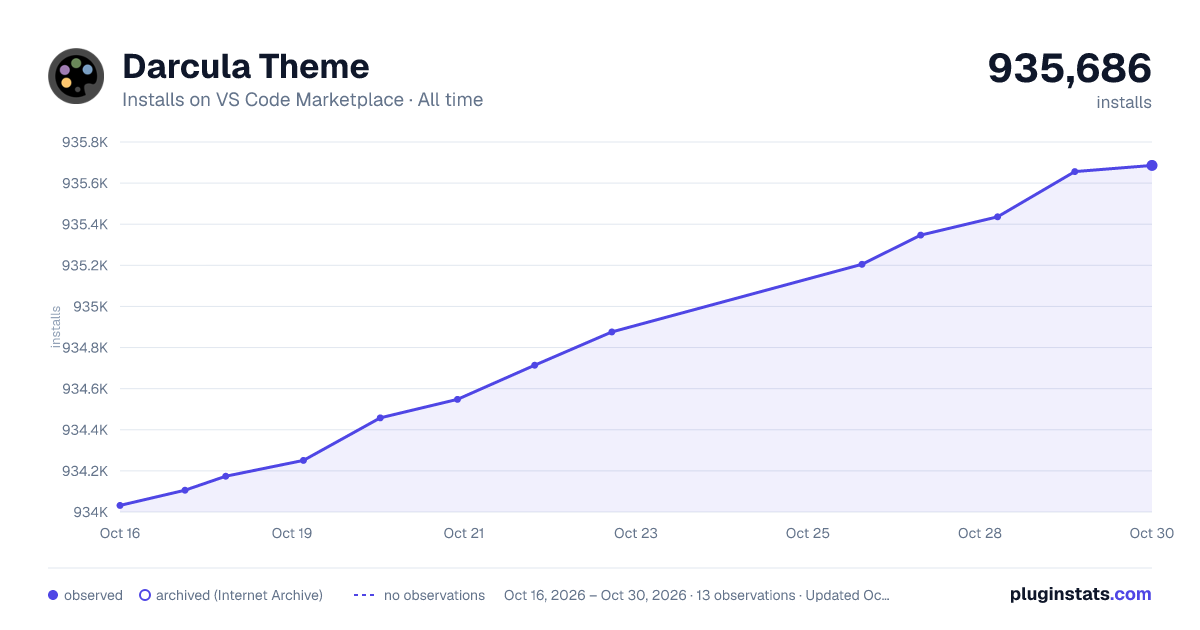This screenshot has height=630, width=1200.
Task: Click the 'Darcula Theme' title
Action: click(x=246, y=67)
